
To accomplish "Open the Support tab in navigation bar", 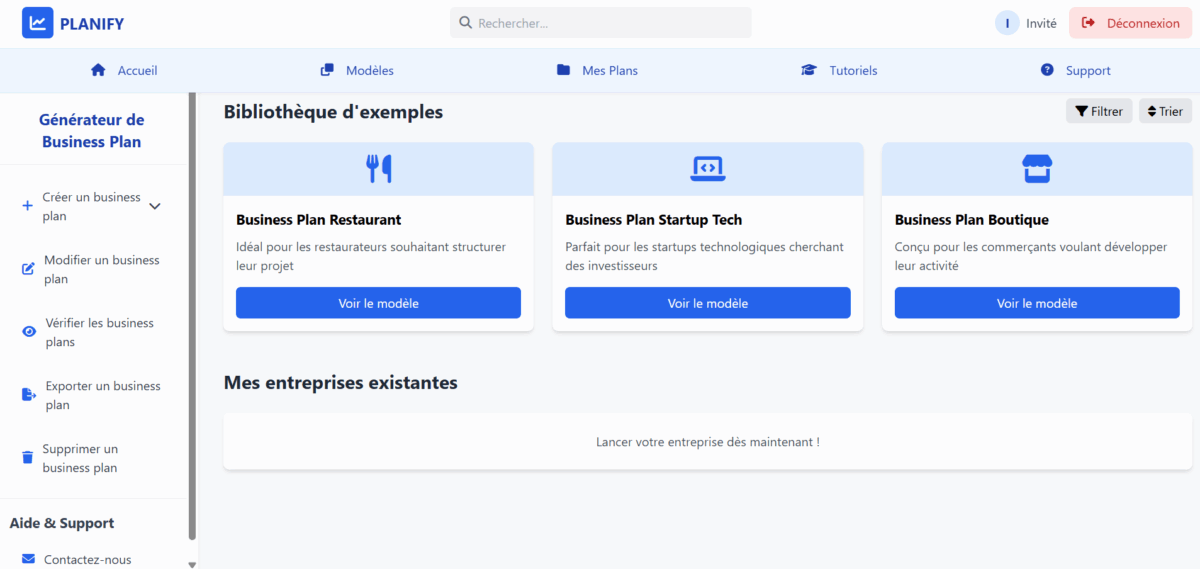I will tap(1075, 70).
